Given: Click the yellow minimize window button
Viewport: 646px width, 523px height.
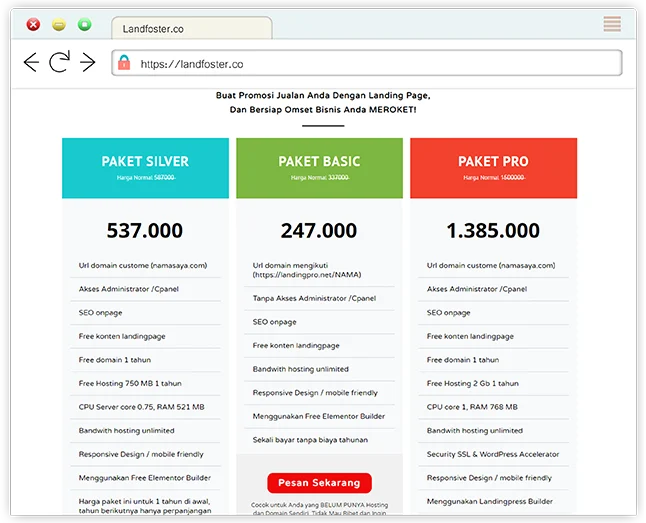Looking at the screenshot, I should click(59, 24).
